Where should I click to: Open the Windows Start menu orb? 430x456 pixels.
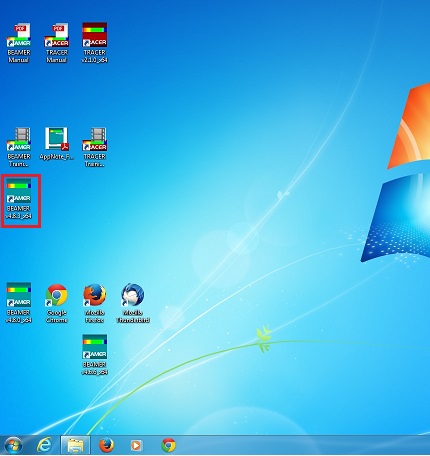pyautogui.click(x=13, y=445)
